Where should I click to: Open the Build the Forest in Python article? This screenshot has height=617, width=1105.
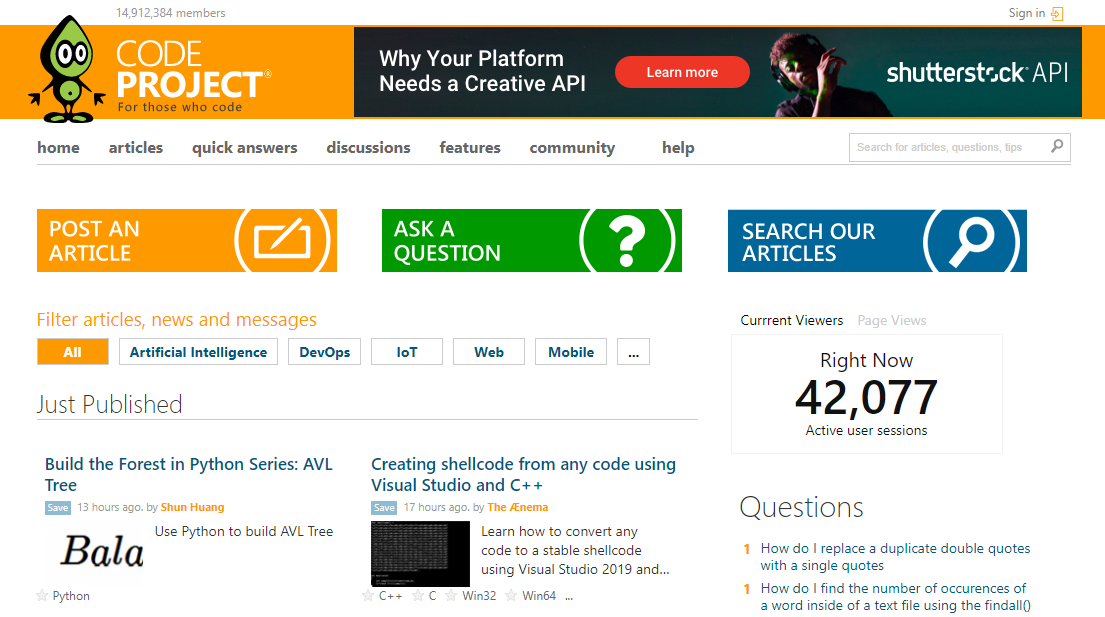[x=188, y=475]
